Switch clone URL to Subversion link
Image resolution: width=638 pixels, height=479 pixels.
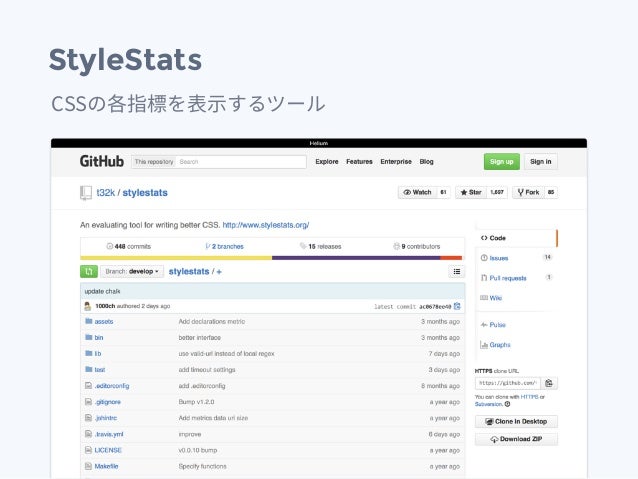coord(488,404)
